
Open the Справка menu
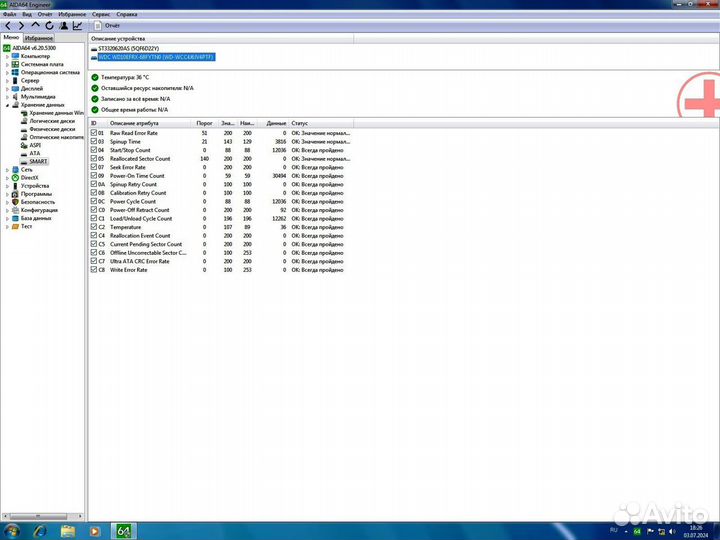[127, 14]
